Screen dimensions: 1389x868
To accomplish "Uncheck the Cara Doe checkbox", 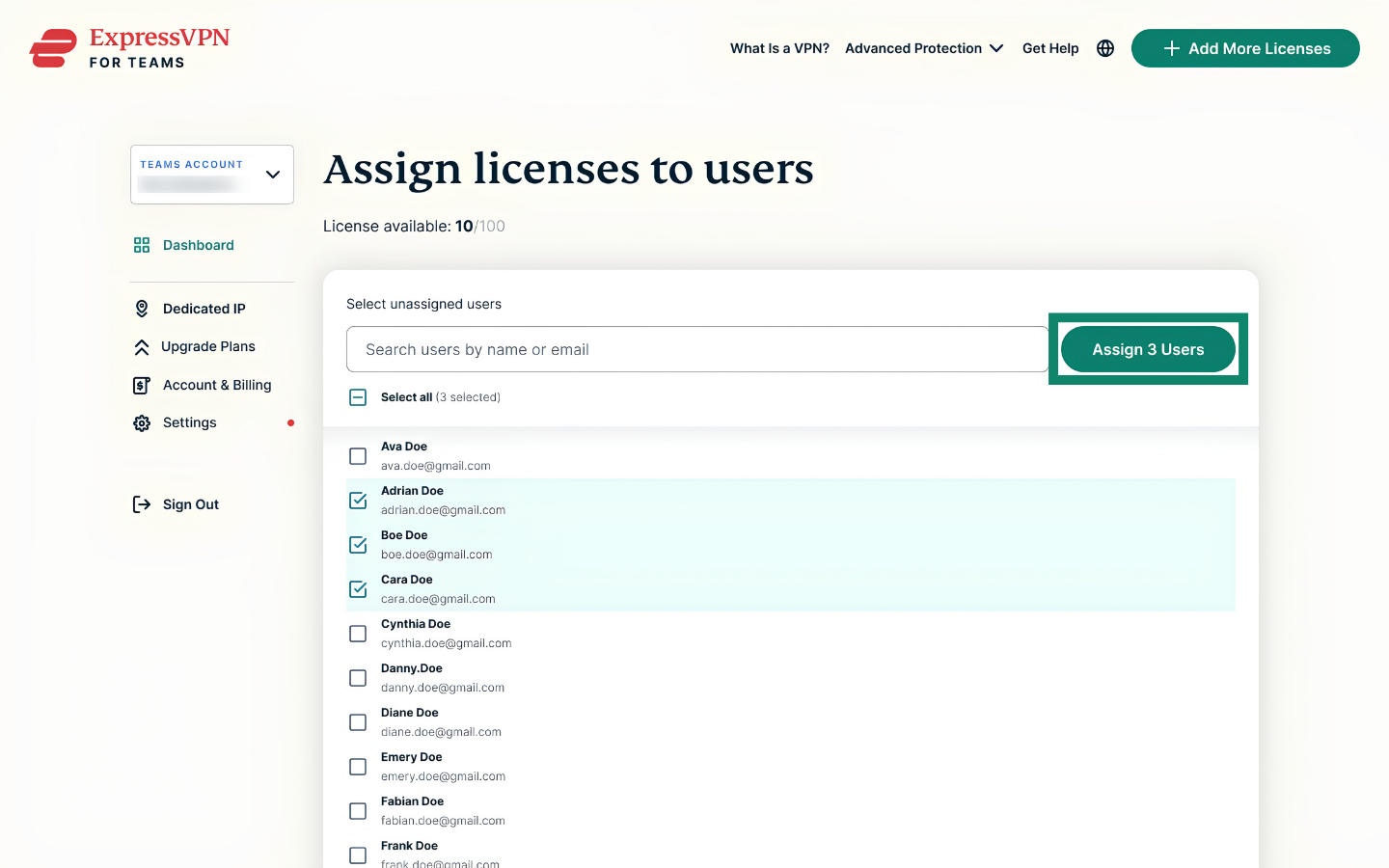I will [x=358, y=589].
